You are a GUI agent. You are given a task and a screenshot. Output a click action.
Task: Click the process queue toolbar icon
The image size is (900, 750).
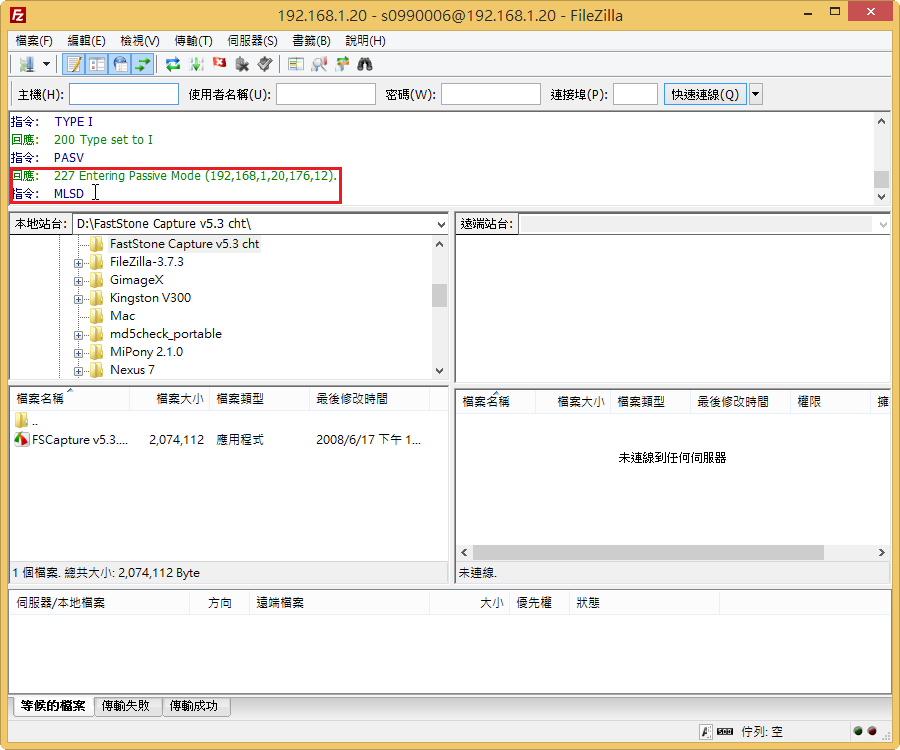(x=196, y=64)
